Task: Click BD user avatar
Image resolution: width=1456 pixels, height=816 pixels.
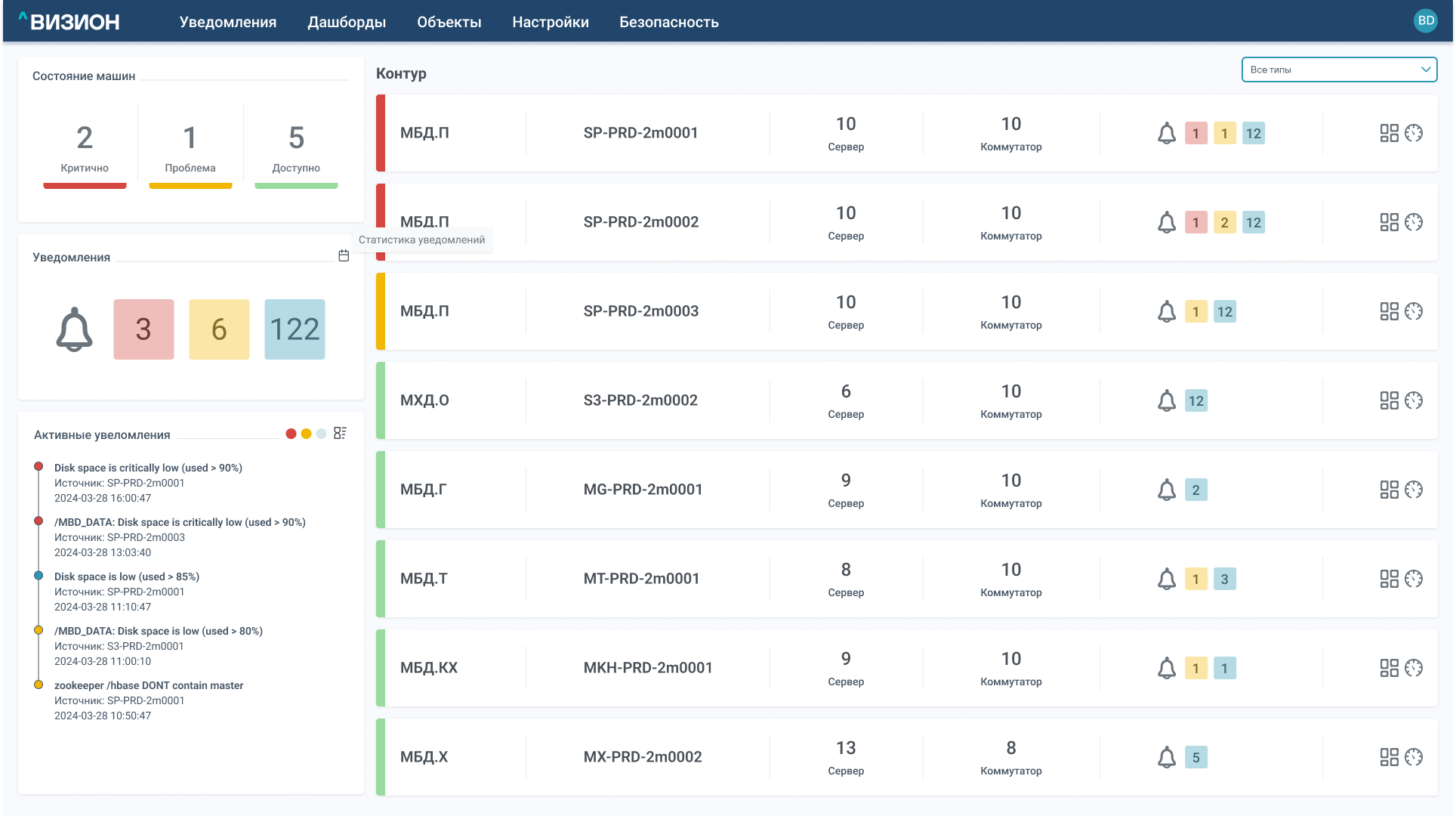Action: (1425, 21)
